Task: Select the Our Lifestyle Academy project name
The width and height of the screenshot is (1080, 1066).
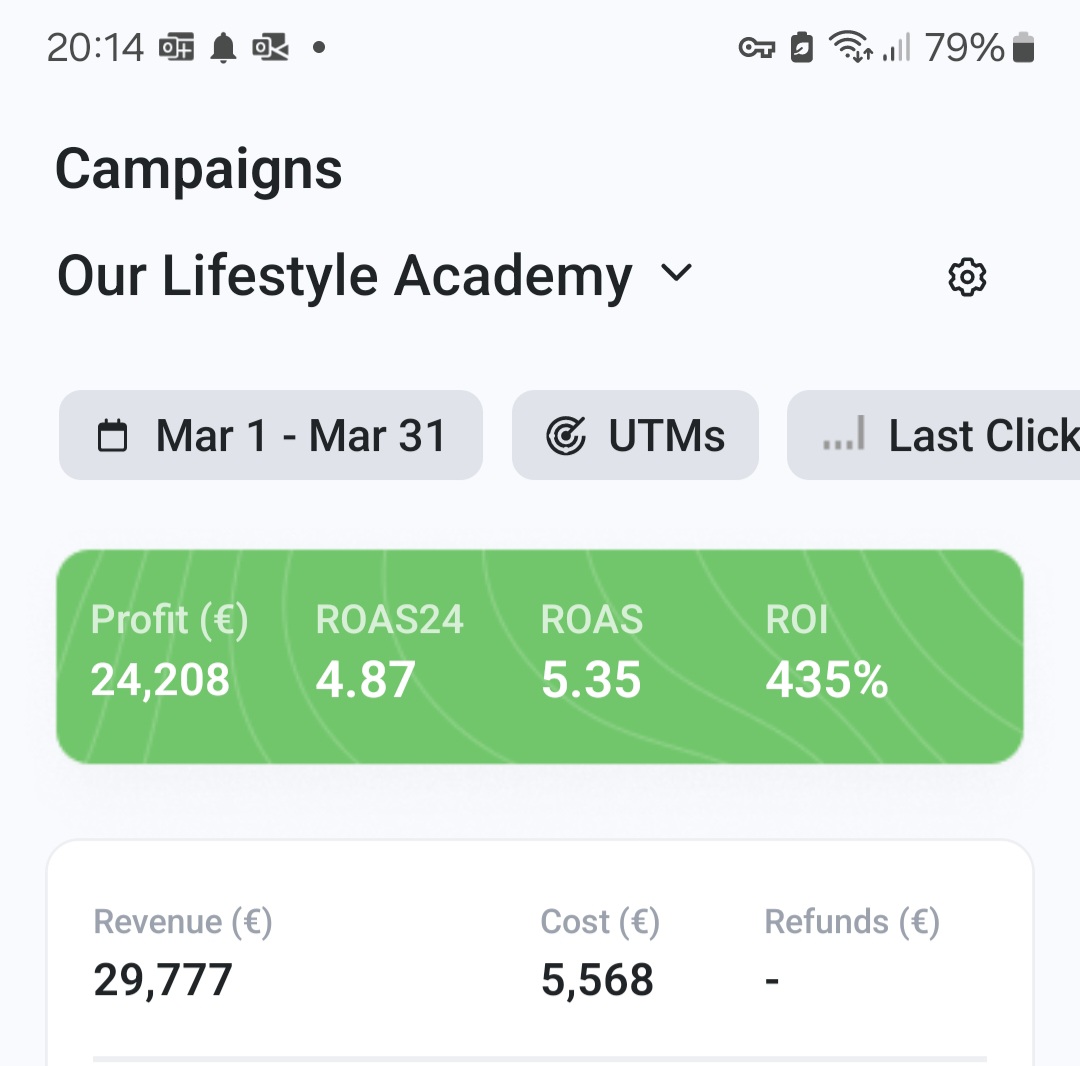Action: [x=344, y=275]
